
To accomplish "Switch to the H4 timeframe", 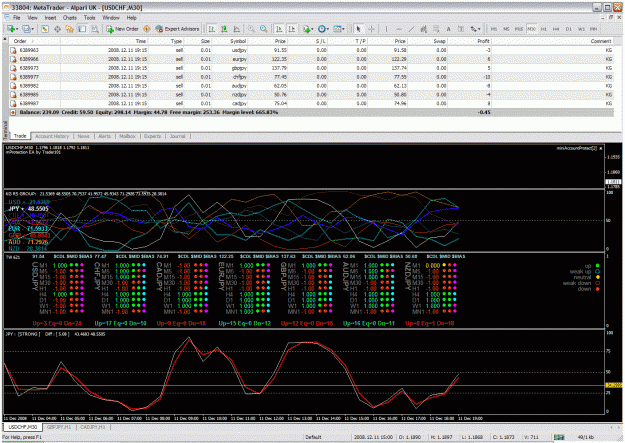I will pos(556,29).
